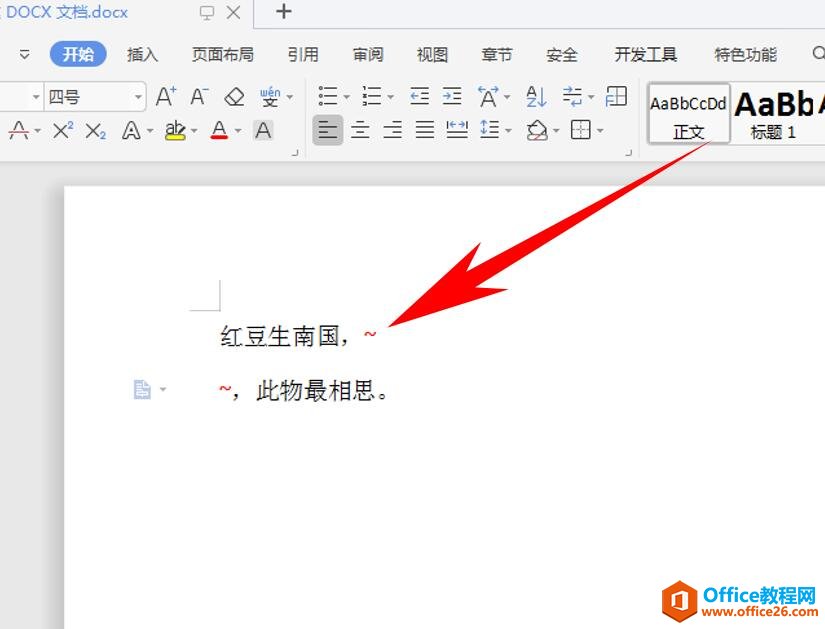Switch to the 引用 tab
Viewport: 825px width, 629px height.
click(303, 54)
